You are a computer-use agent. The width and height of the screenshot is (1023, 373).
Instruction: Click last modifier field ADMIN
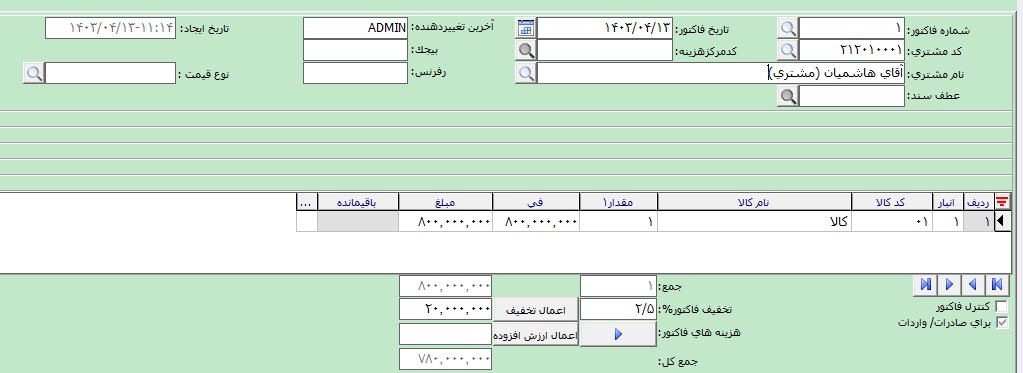(x=356, y=28)
